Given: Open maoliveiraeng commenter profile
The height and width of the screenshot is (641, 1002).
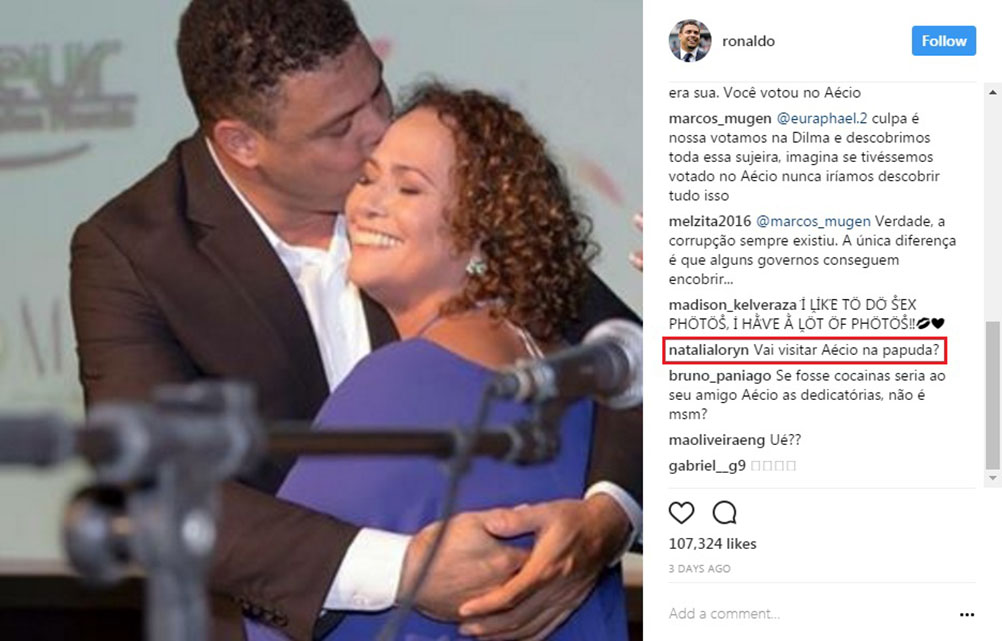Looking at the screenshot, I should coord(716,440).
